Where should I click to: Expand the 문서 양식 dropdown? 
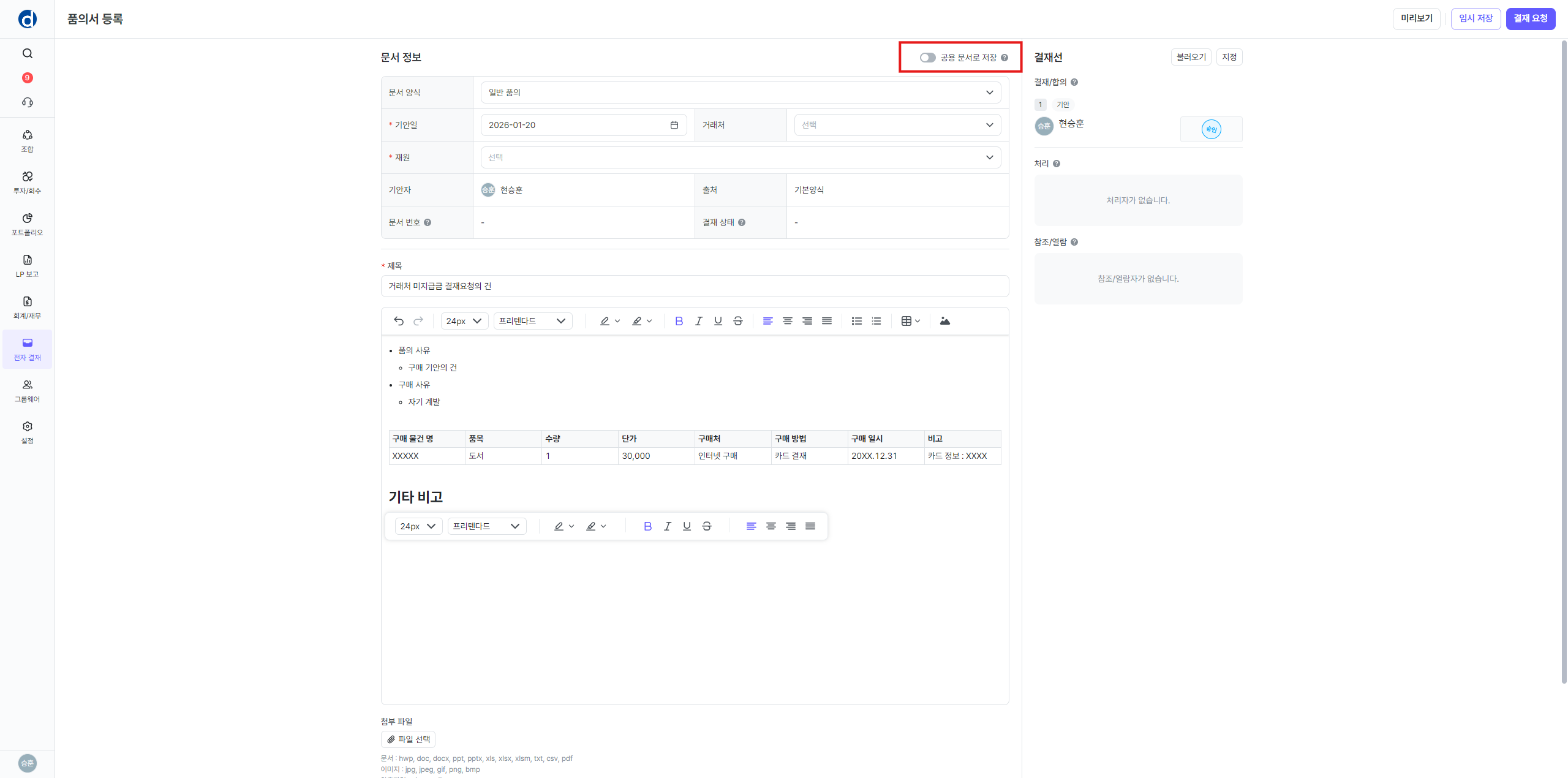coord(741,93)
